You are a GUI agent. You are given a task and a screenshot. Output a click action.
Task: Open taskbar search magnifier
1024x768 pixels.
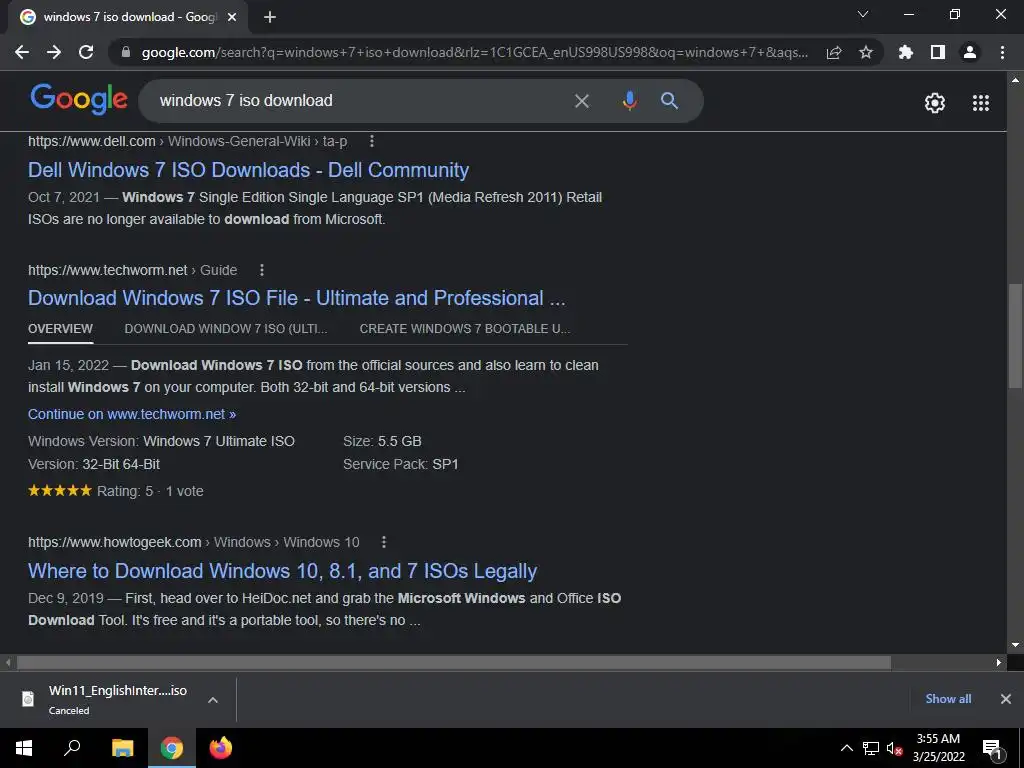(x=72, y=748)
